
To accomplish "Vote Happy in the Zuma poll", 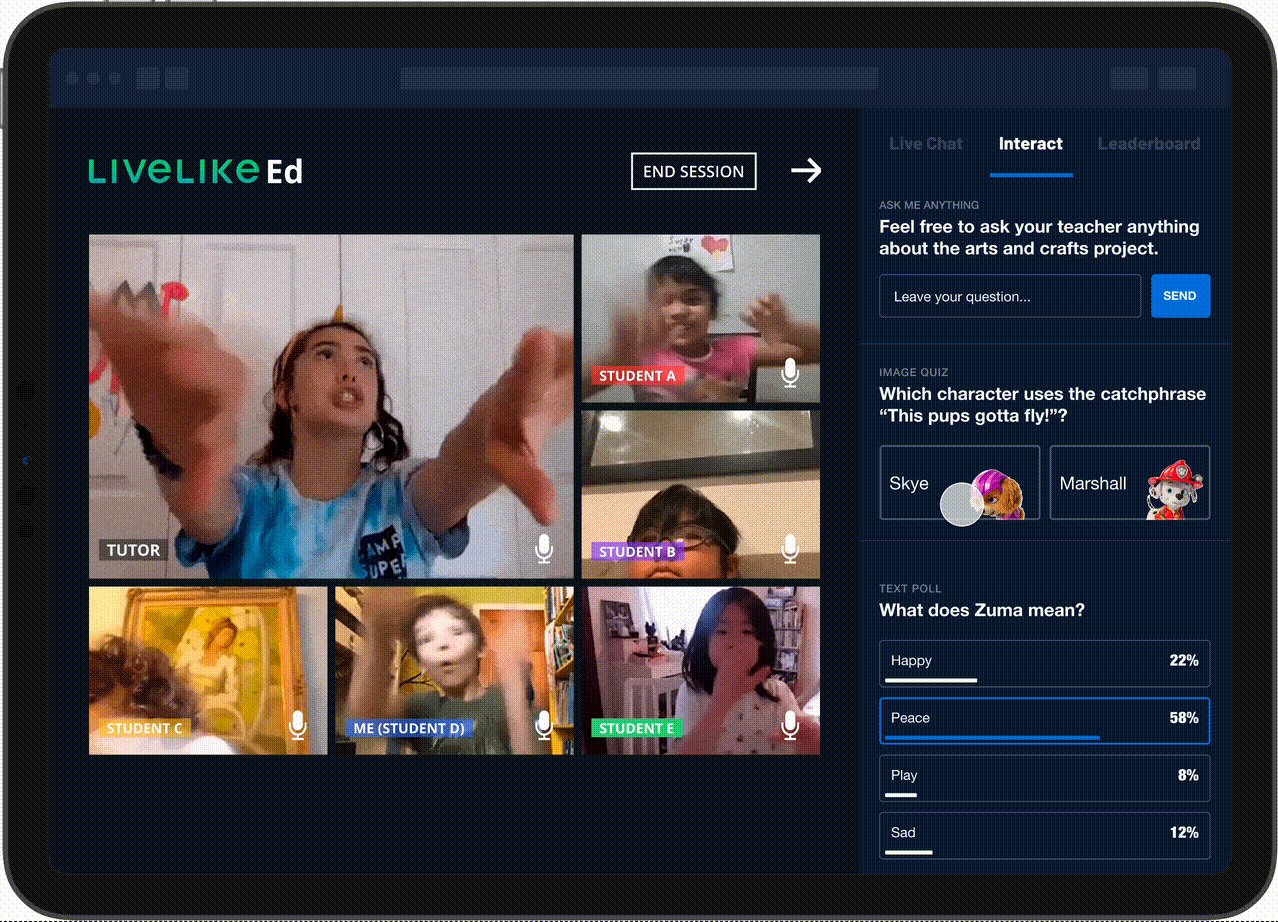I will coord(1045,664).
